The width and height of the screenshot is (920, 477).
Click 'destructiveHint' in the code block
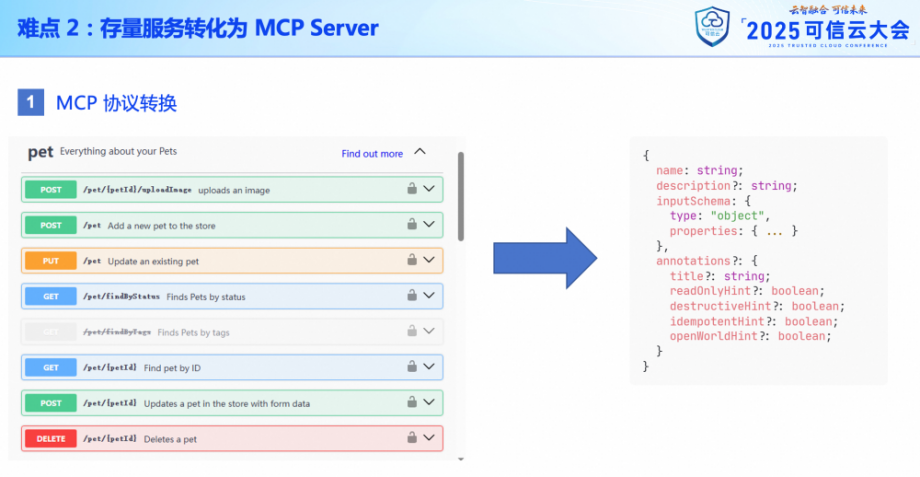tap(720, 306)
